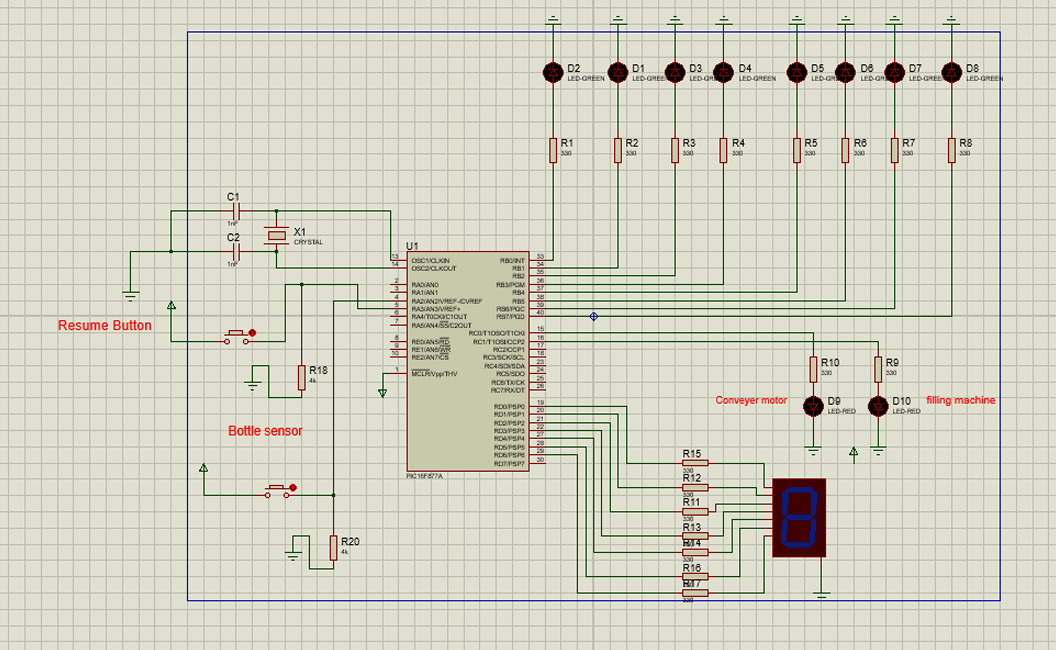Select capacitor C1 in the schematic

235,212
